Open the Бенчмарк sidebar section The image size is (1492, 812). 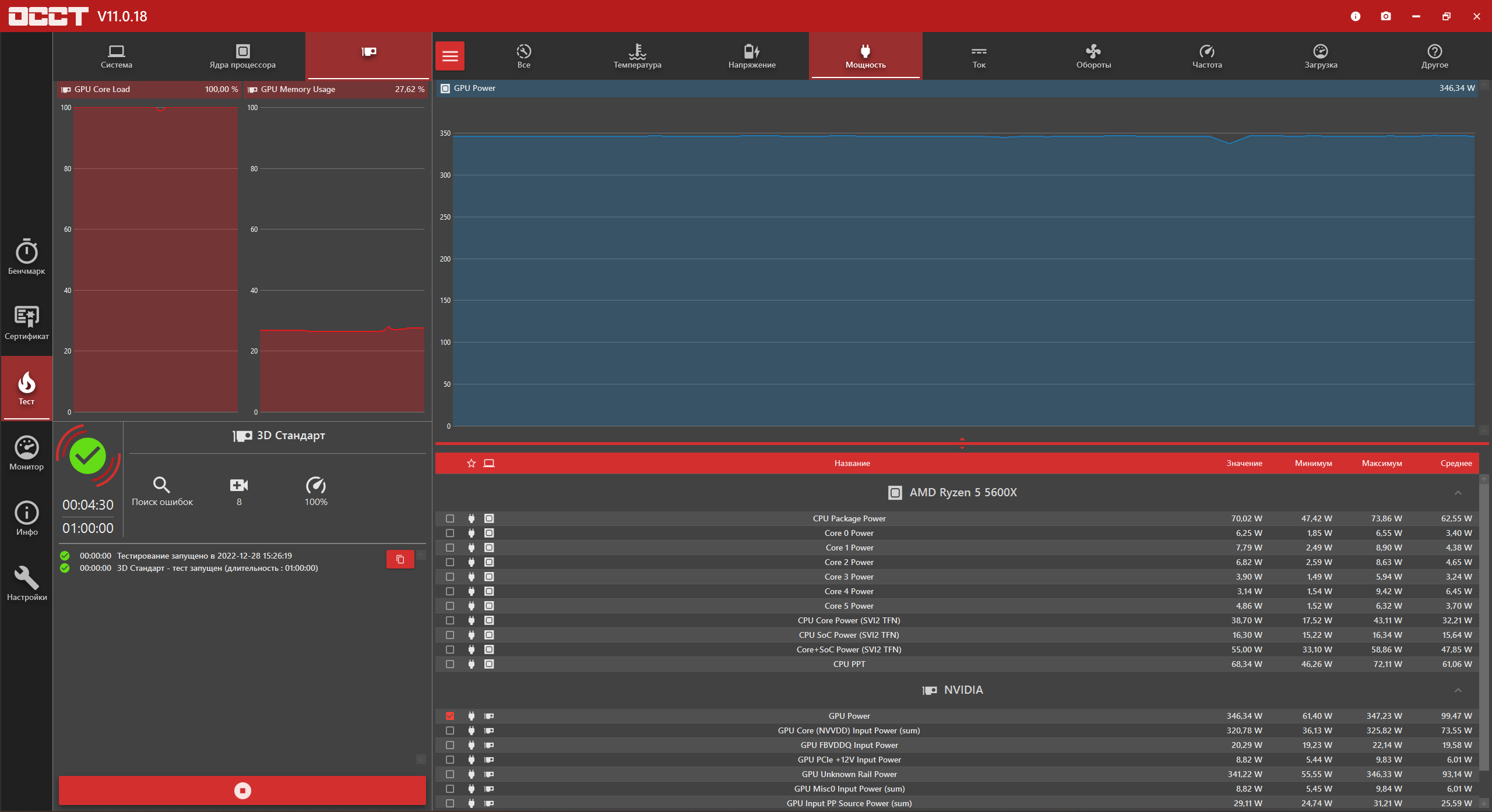pyautogui.click(x=26, y=257)
